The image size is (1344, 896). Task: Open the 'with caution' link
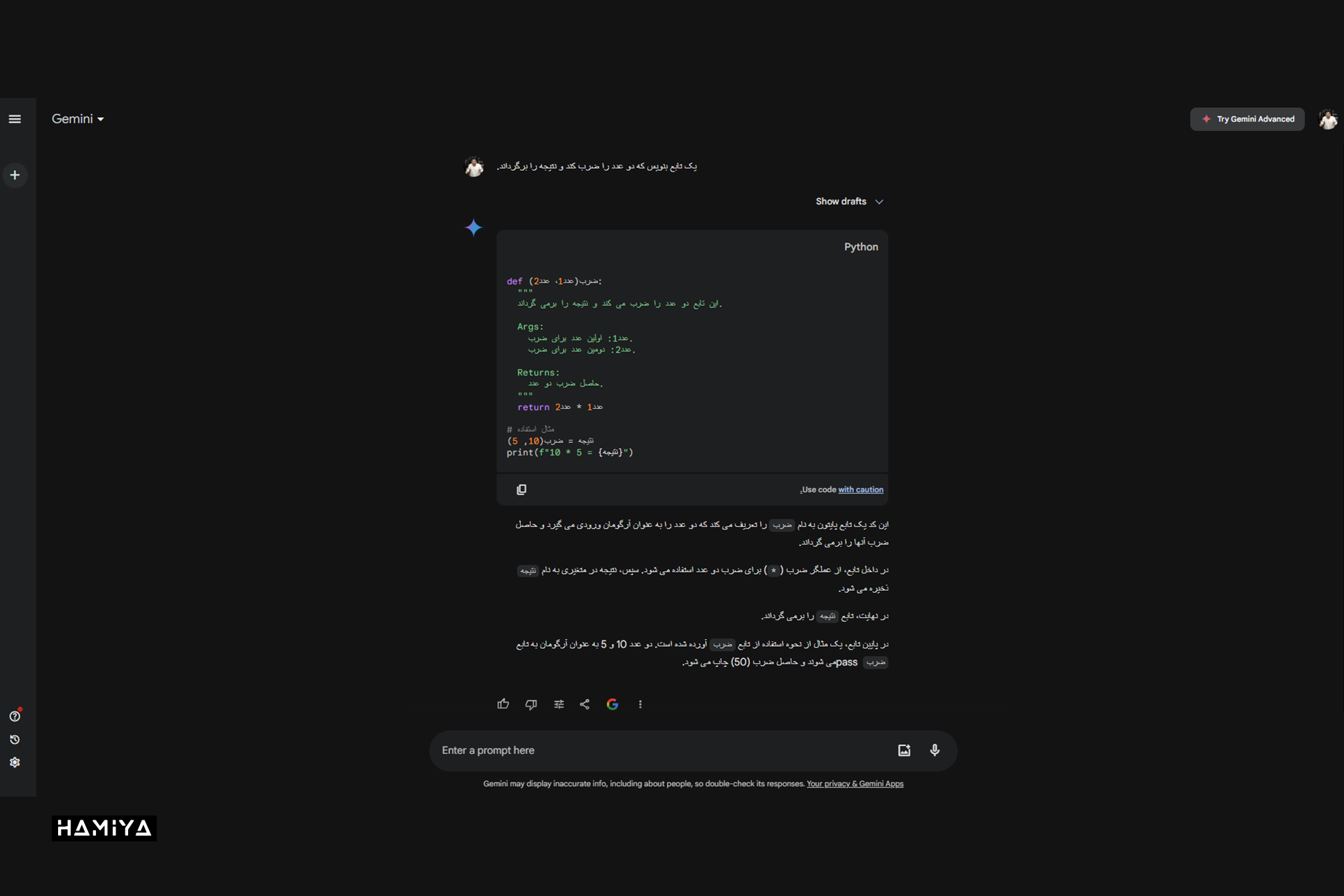pos(860,490)
